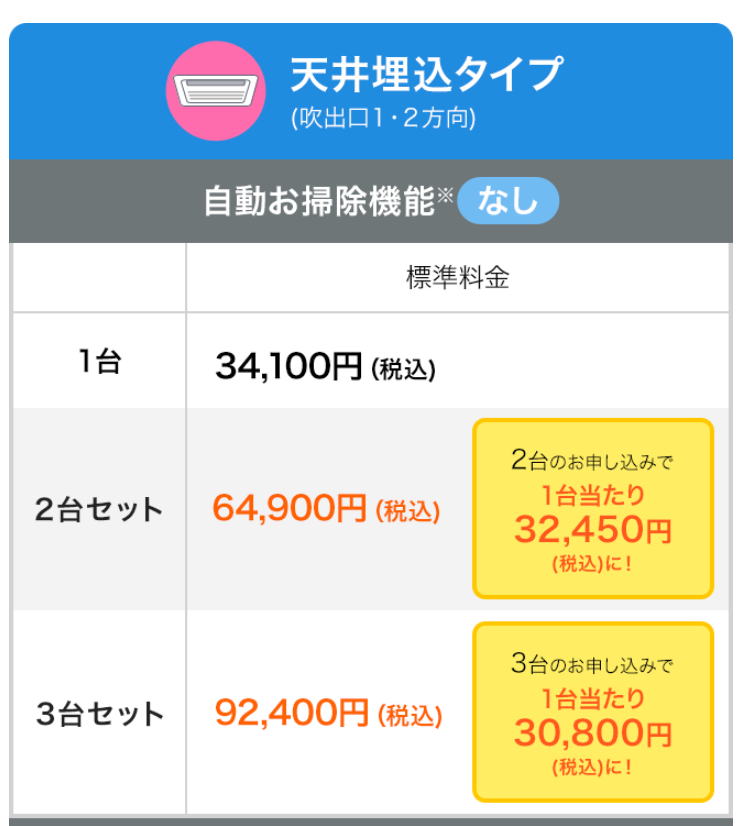Screen dimensions: 742x826
Task: Click (税込) beside the 92,400円 price
Action: [409, 716]
